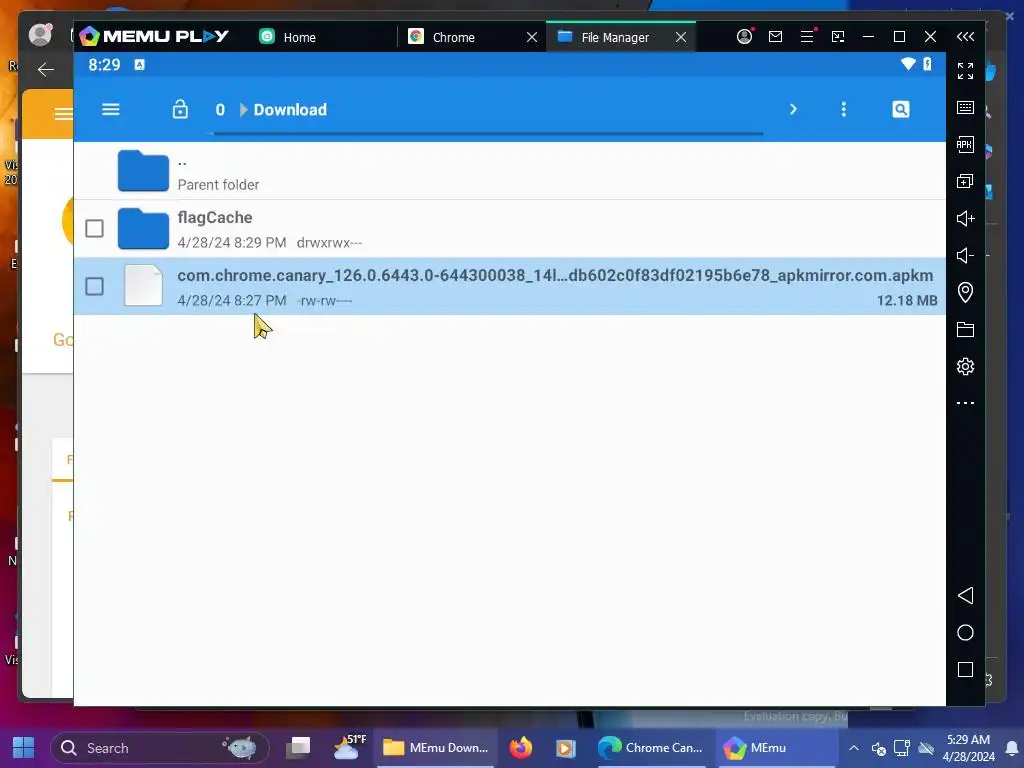Open the Parent folder entry
Screen dimensions: 1024x768
(509, 171)
